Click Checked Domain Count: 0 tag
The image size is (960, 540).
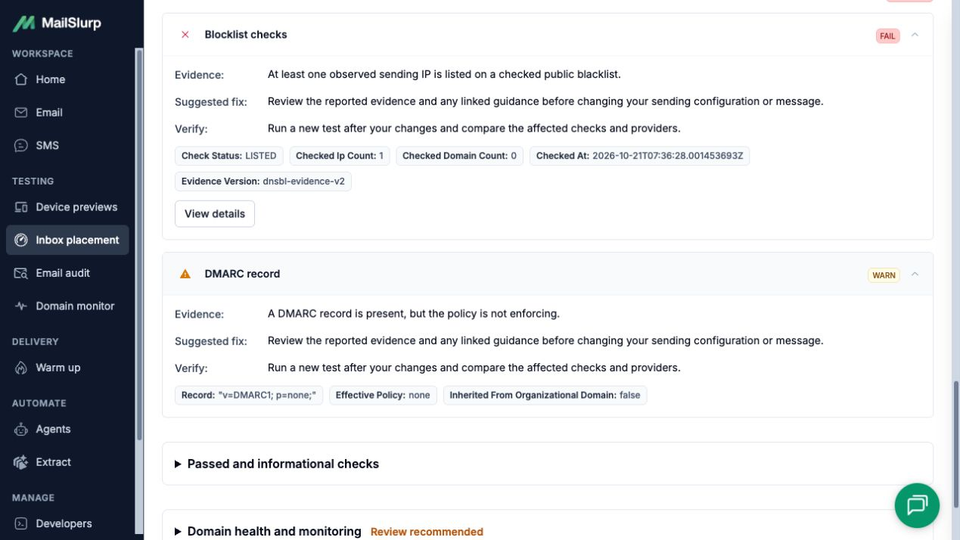click(x=459, y=156)
